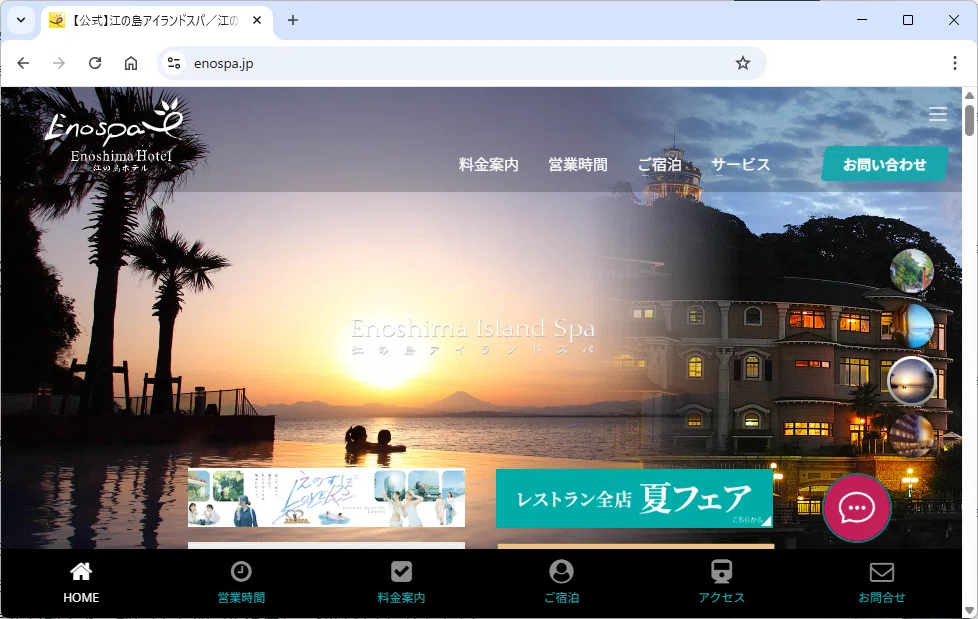Reload the page
The image size is (978, 619).
[95, 63]
